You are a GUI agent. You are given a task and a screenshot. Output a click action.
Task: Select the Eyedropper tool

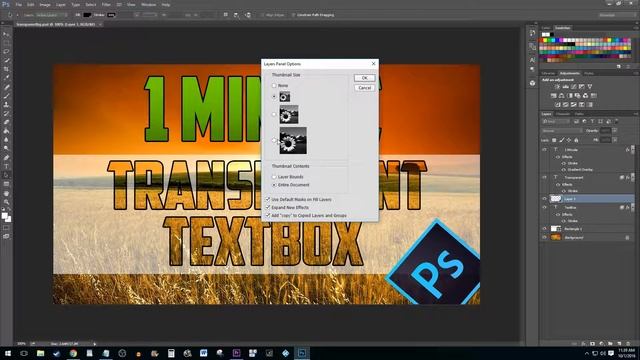click(6, 78)
